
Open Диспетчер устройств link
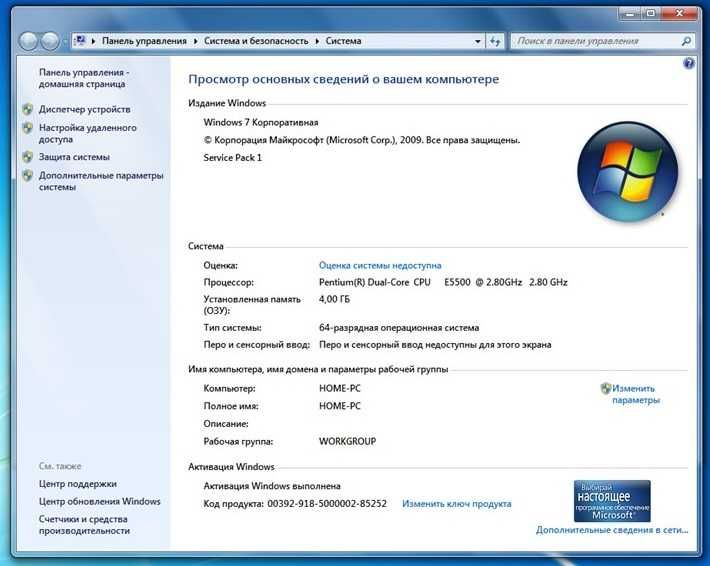tap(85, 109)
